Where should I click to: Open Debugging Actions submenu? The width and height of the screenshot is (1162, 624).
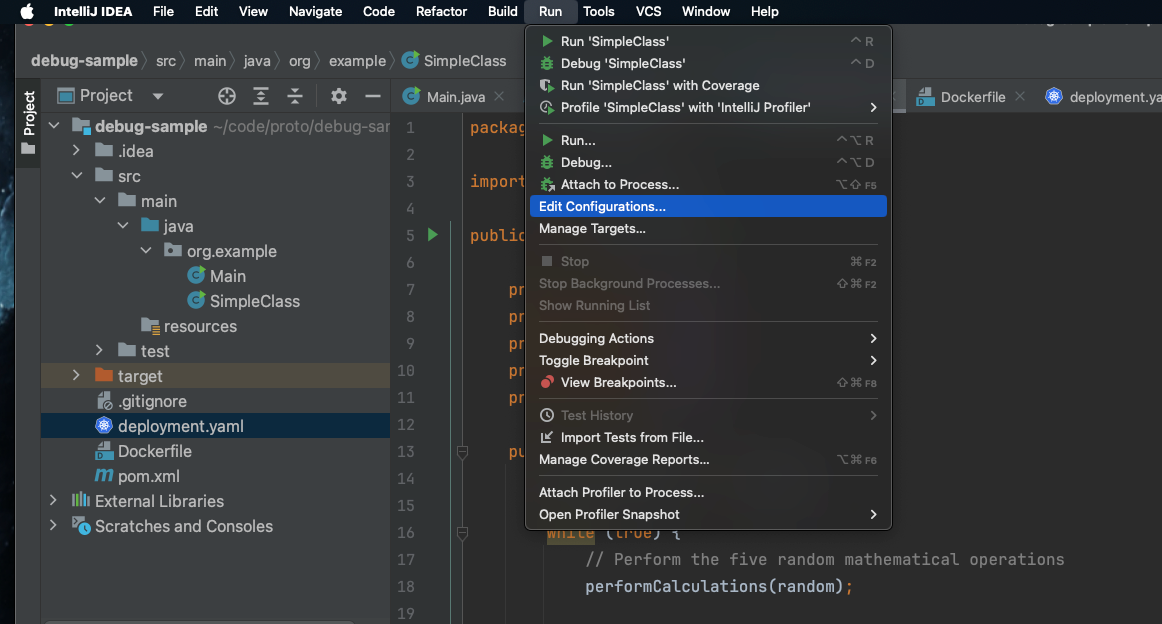tap(708, 338)
